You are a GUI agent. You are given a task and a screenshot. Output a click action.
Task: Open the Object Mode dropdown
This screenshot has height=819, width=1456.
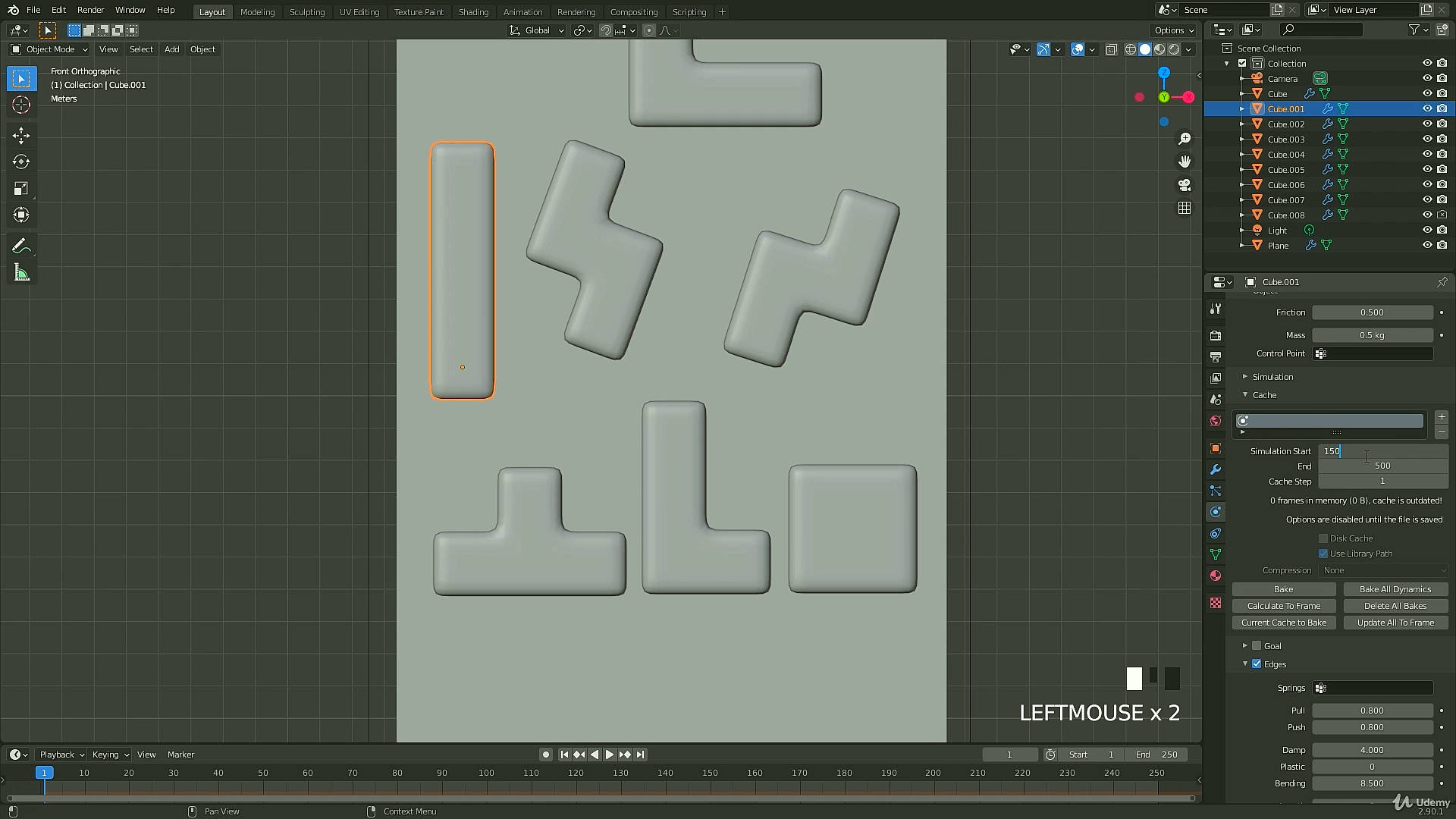tap(49, 49)
